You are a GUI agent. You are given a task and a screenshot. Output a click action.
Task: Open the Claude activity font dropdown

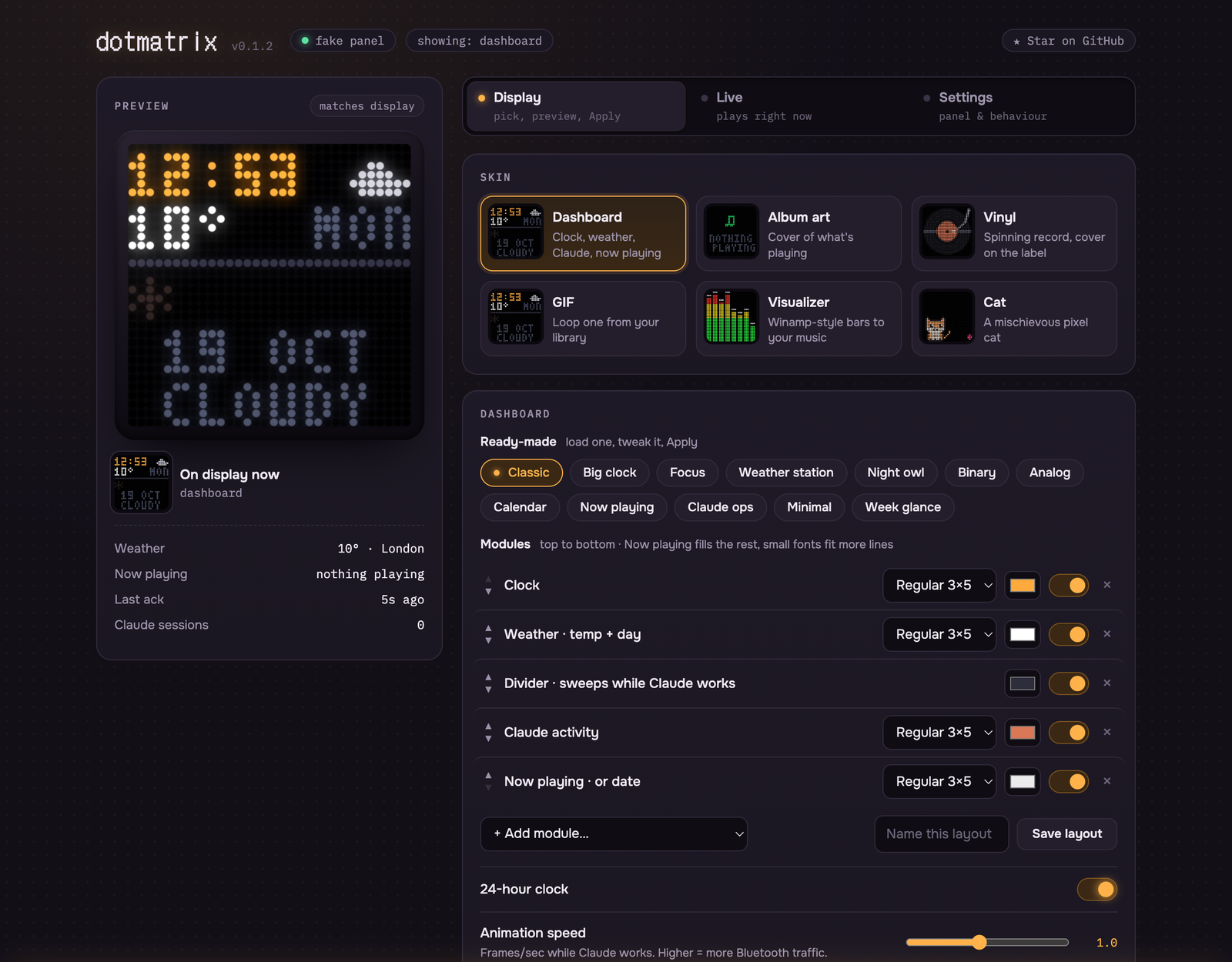[x=939, y=732]
